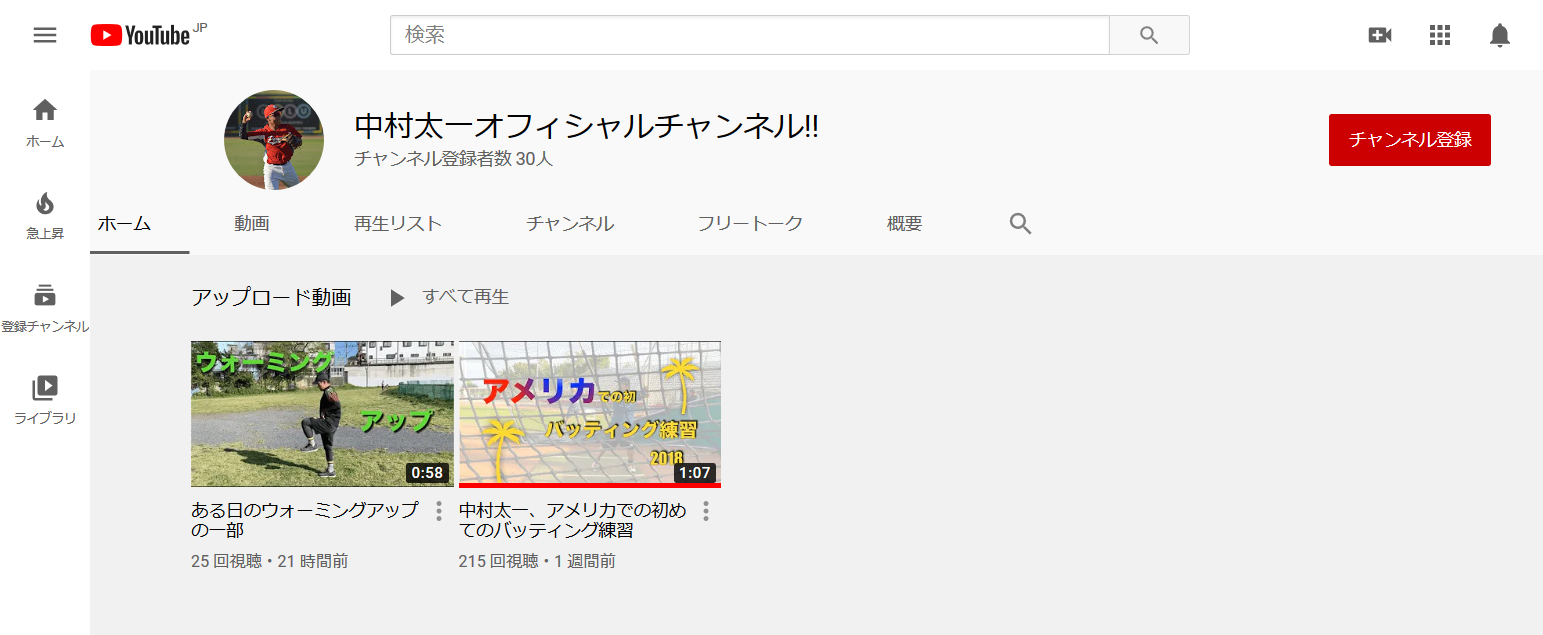Screen dimensions: 1543x635
Task: Open the 概要 tab
Action: pos(904,224)
